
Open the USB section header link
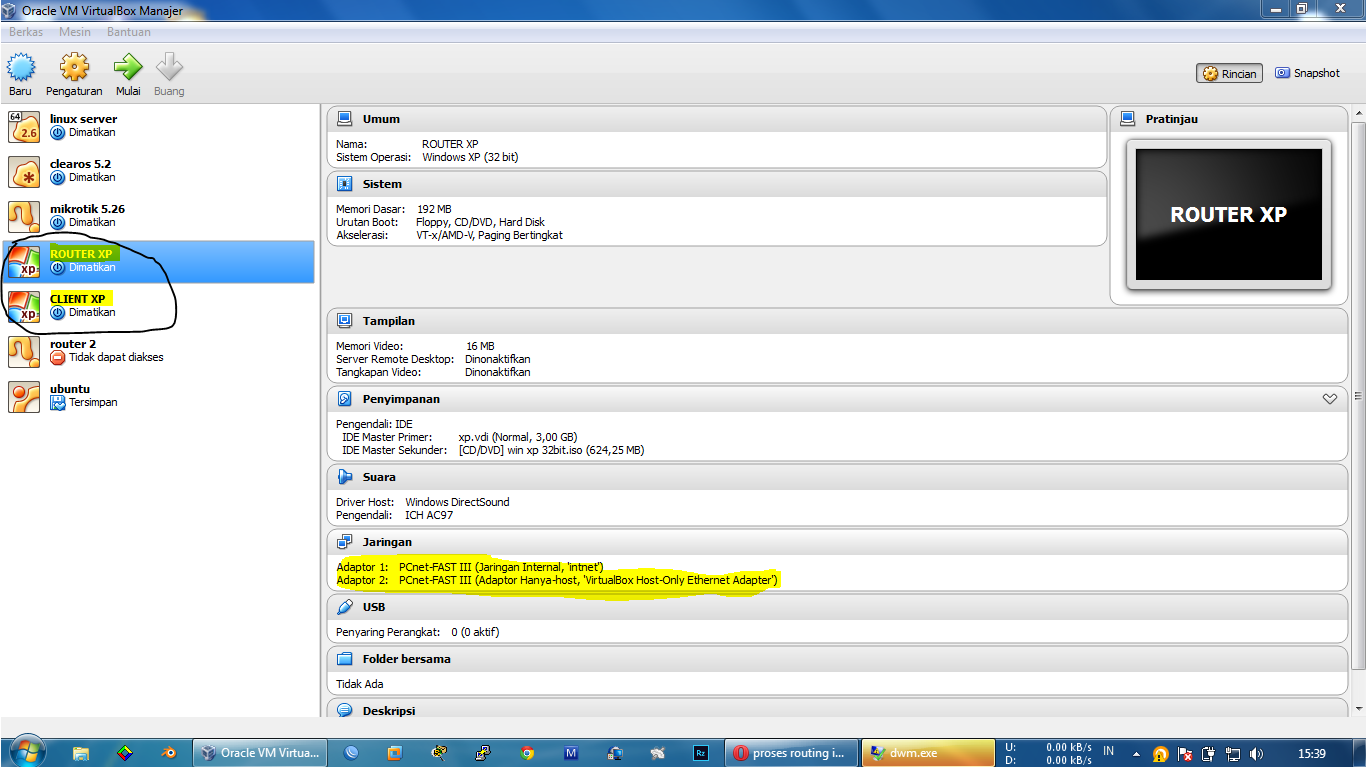point(374,607)
